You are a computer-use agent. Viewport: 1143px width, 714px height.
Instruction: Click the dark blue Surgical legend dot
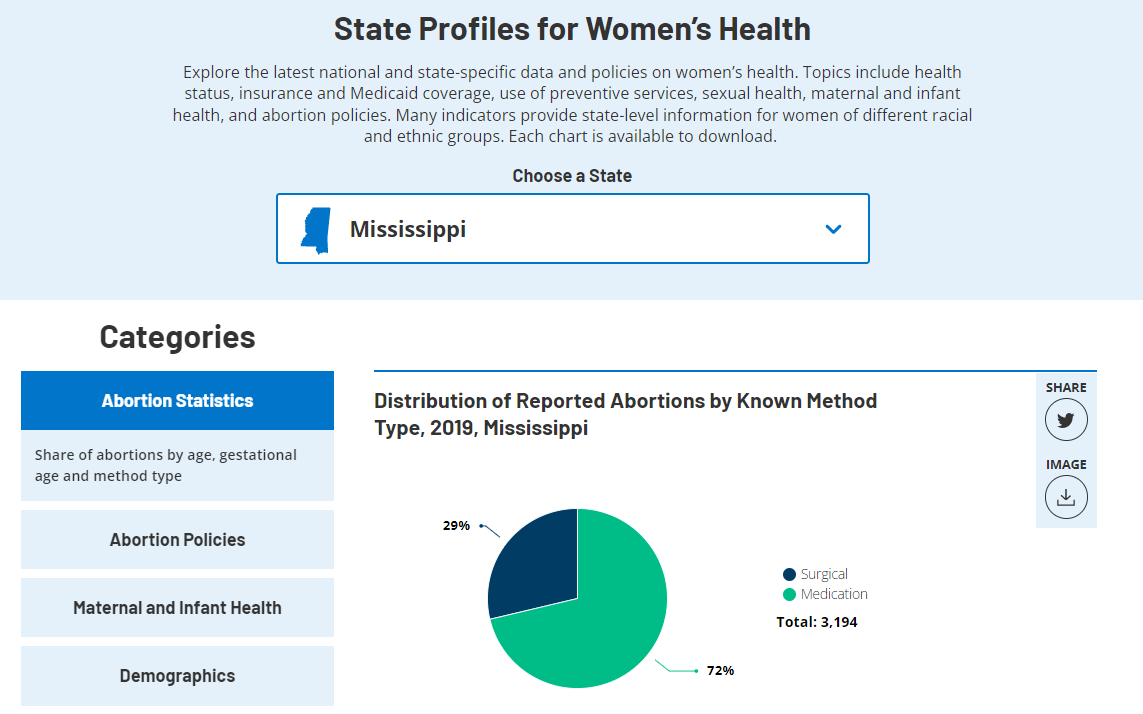point(789,575)
